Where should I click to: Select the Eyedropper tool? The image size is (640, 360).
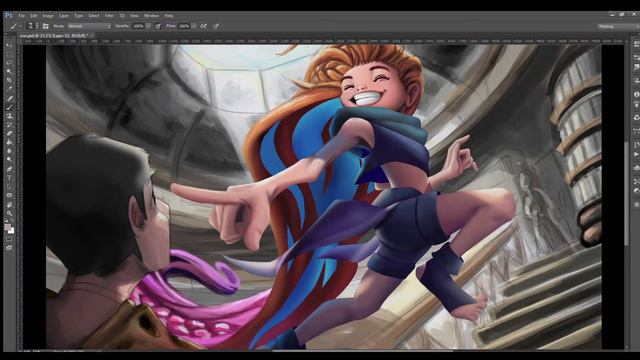click(x=9, y=89)
